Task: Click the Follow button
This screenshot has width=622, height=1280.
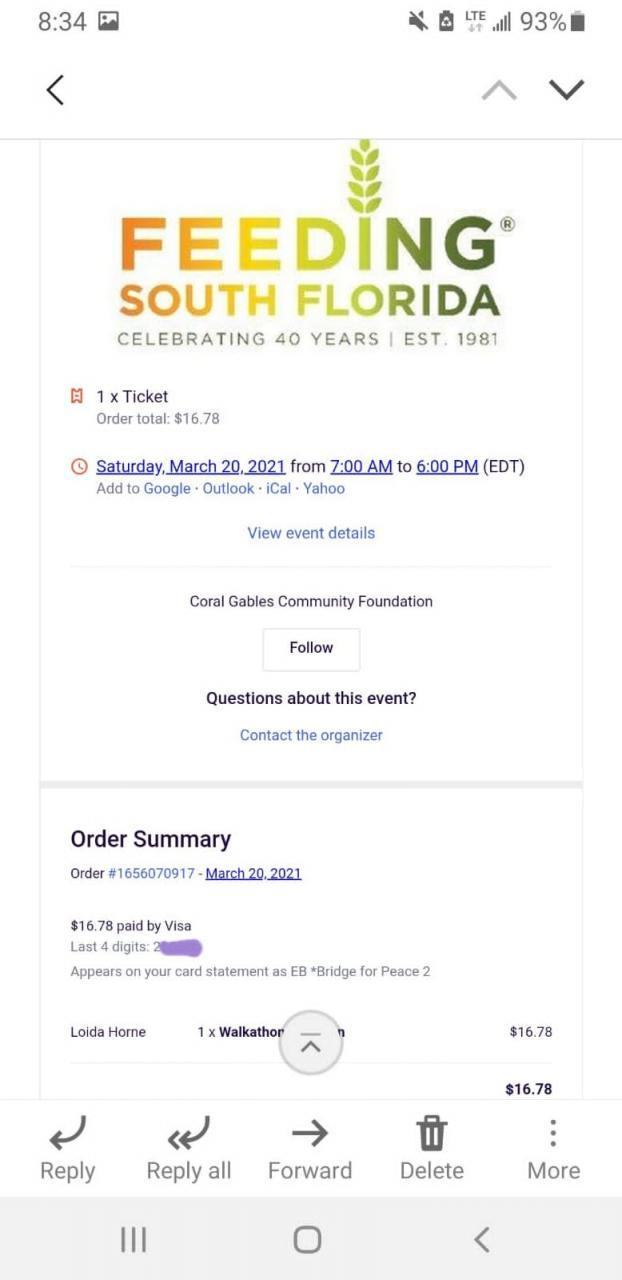Action: (311, 648)
